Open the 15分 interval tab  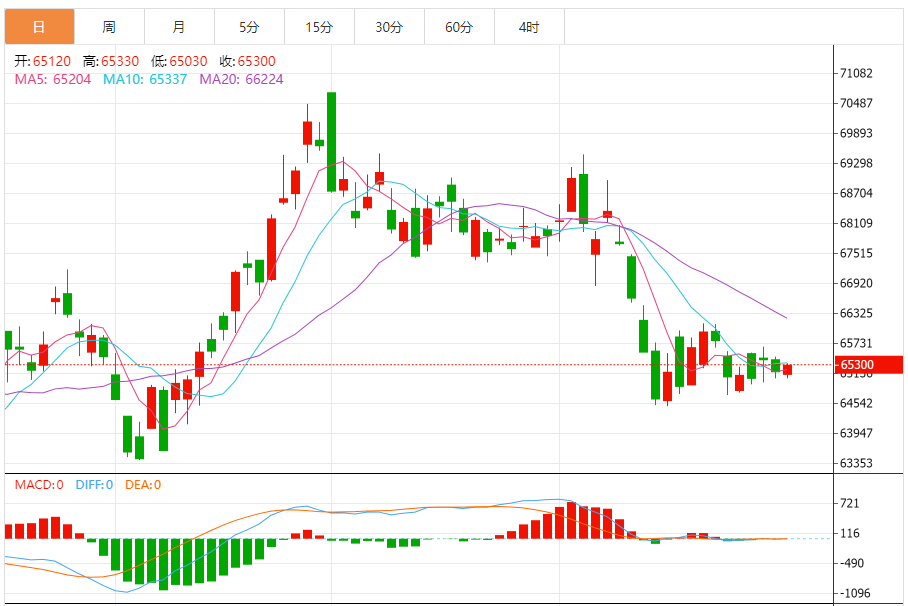coord(319,27)
